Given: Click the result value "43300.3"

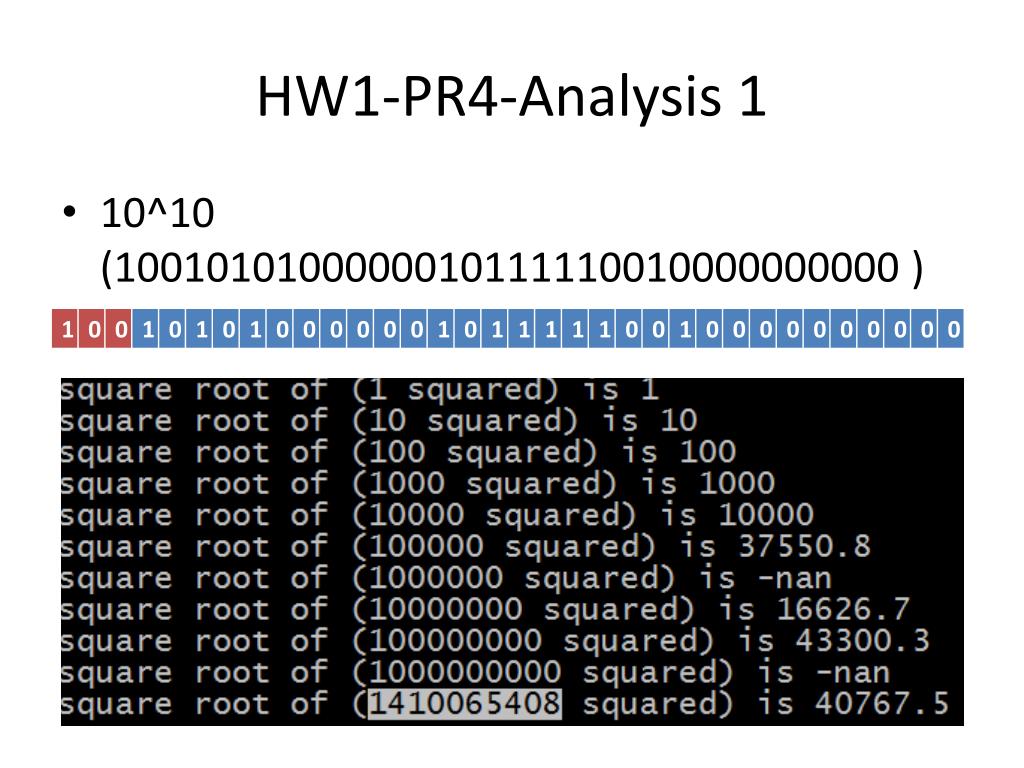Looking at the screenshot, I should point(863,641).
